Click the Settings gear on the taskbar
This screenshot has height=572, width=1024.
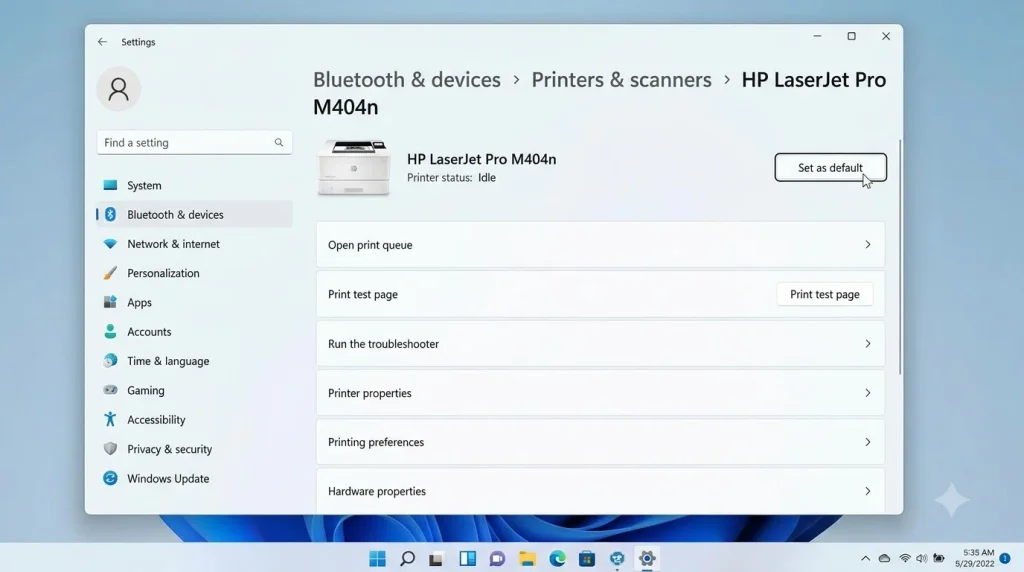[647, 559]
